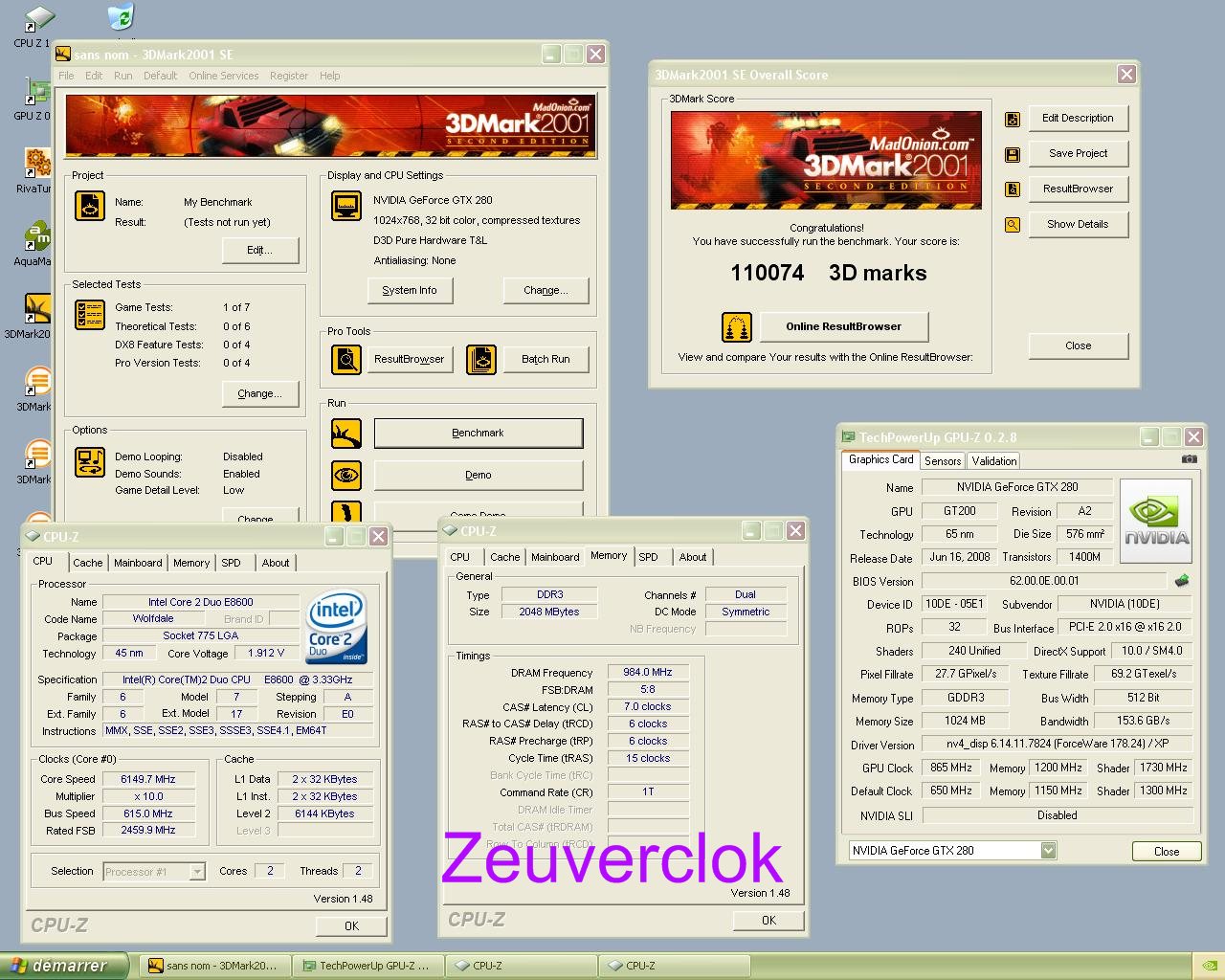Click the GPU-Z BIOS save chip icon
The width and height of the screenshot is (1225, 980).
pyautogui.click(x=1182, y=580)
